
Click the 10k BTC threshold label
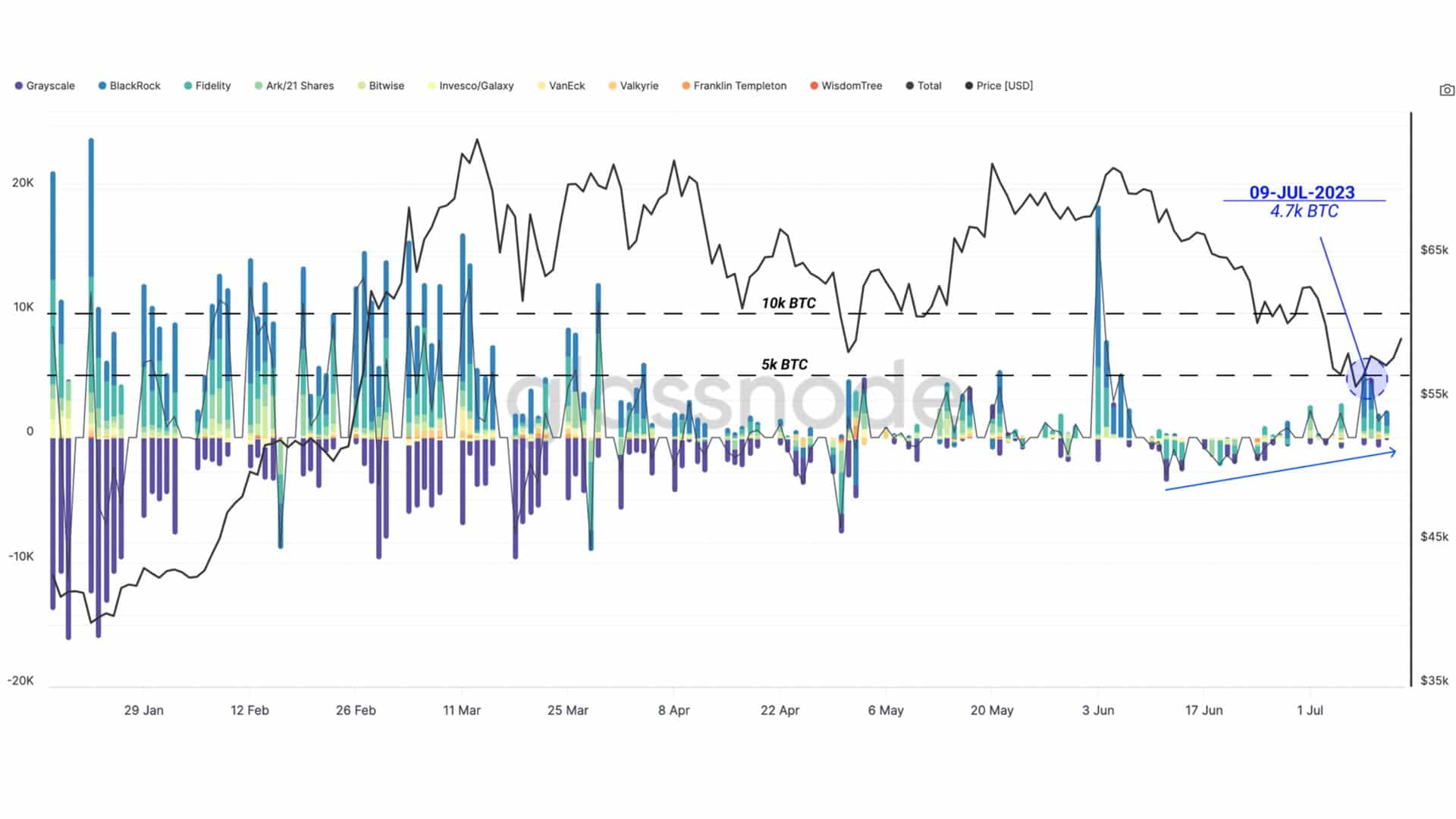click(x=789, y=303)
